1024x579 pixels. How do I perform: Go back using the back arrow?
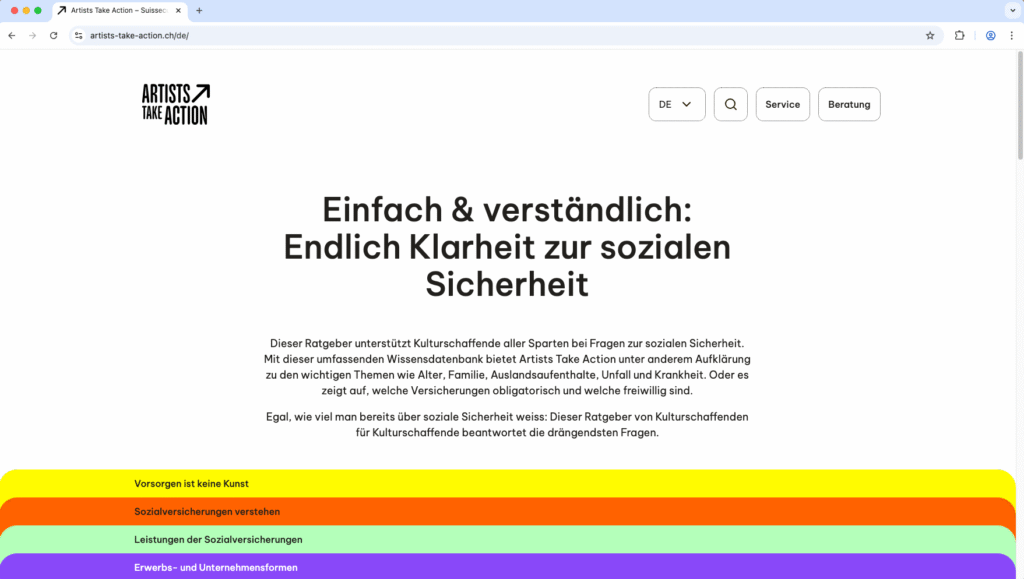tap(12, 35)
